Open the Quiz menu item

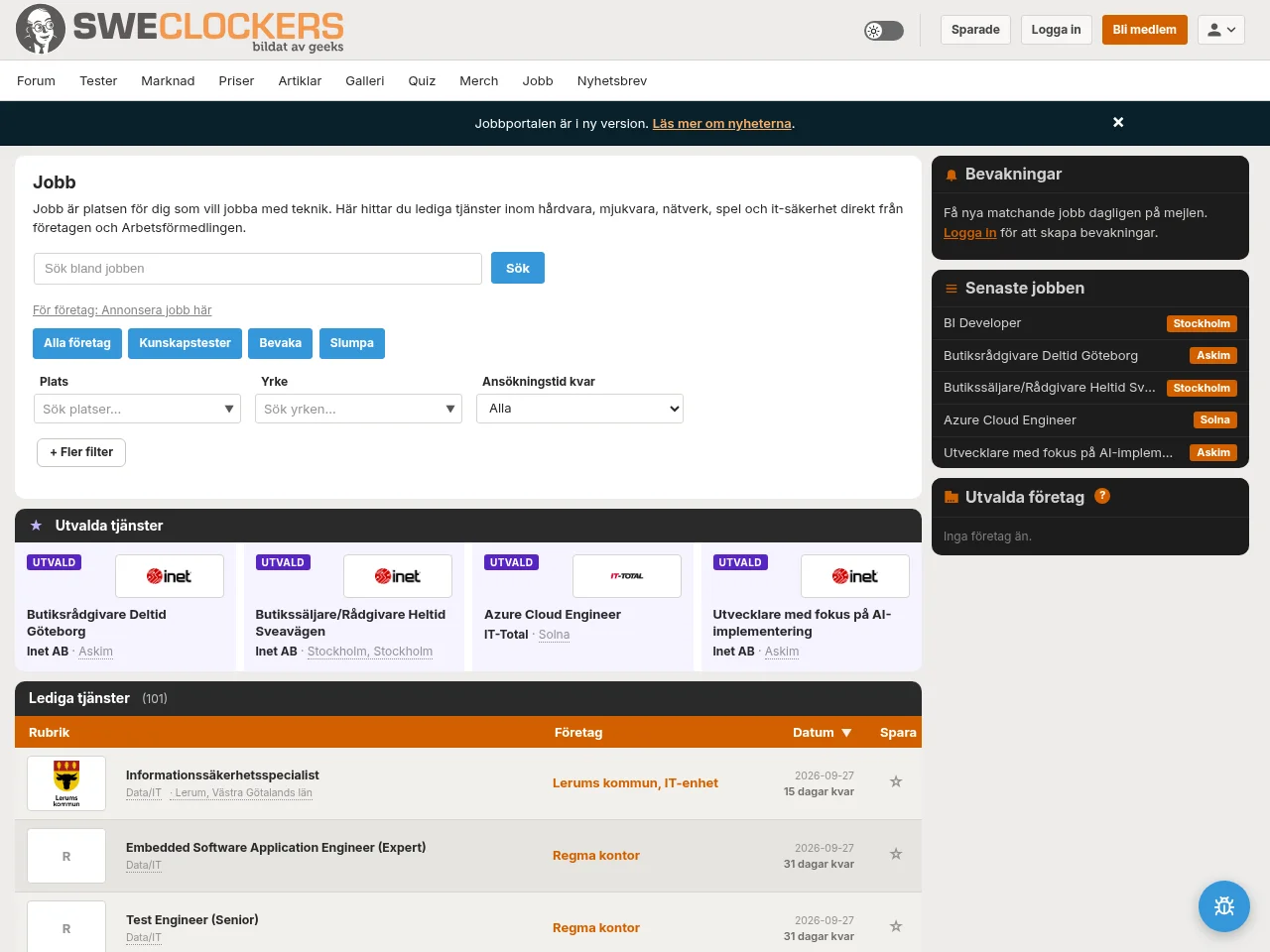coord(422,80)
